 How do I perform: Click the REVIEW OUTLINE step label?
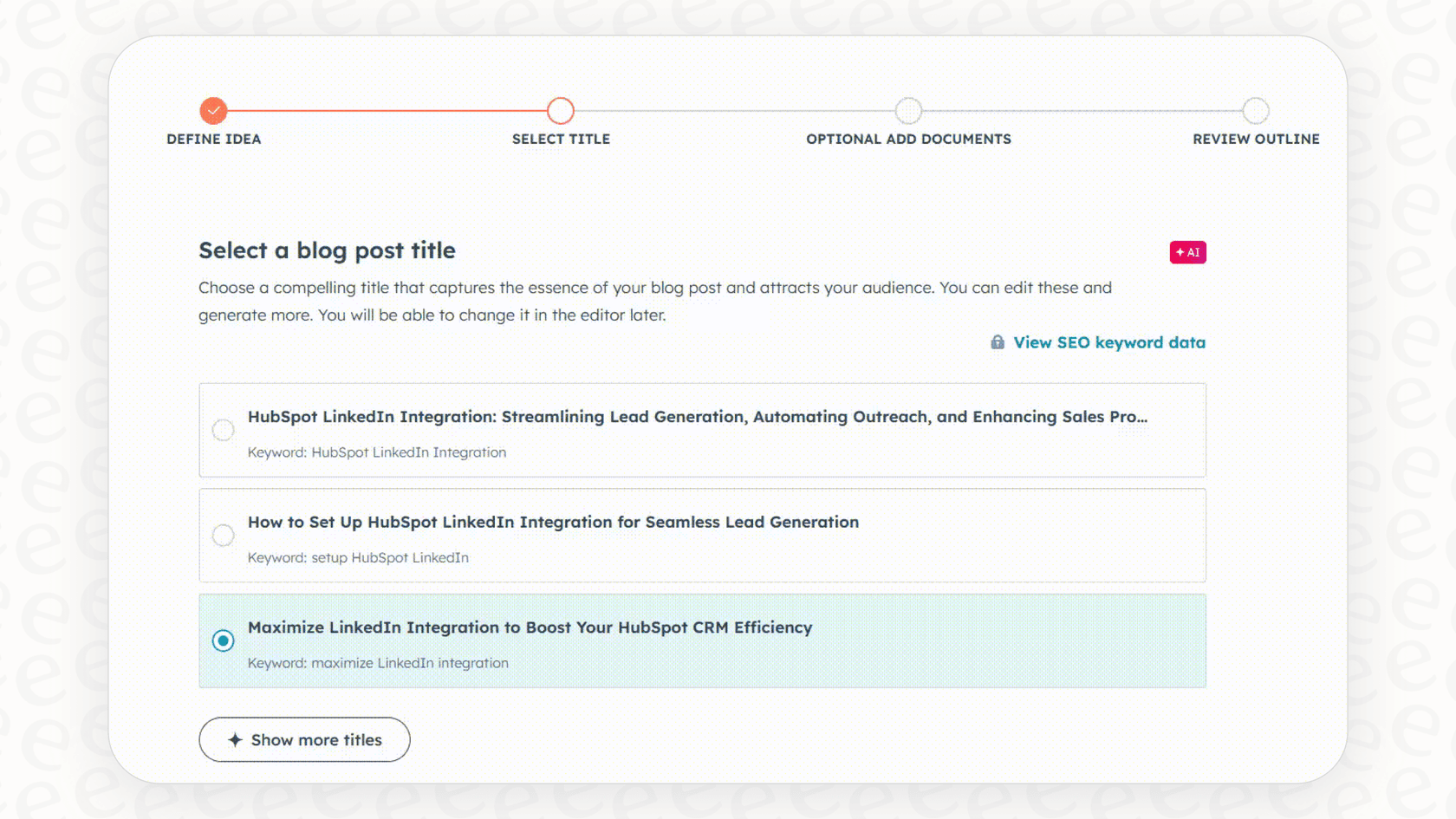pos(1256,139)
